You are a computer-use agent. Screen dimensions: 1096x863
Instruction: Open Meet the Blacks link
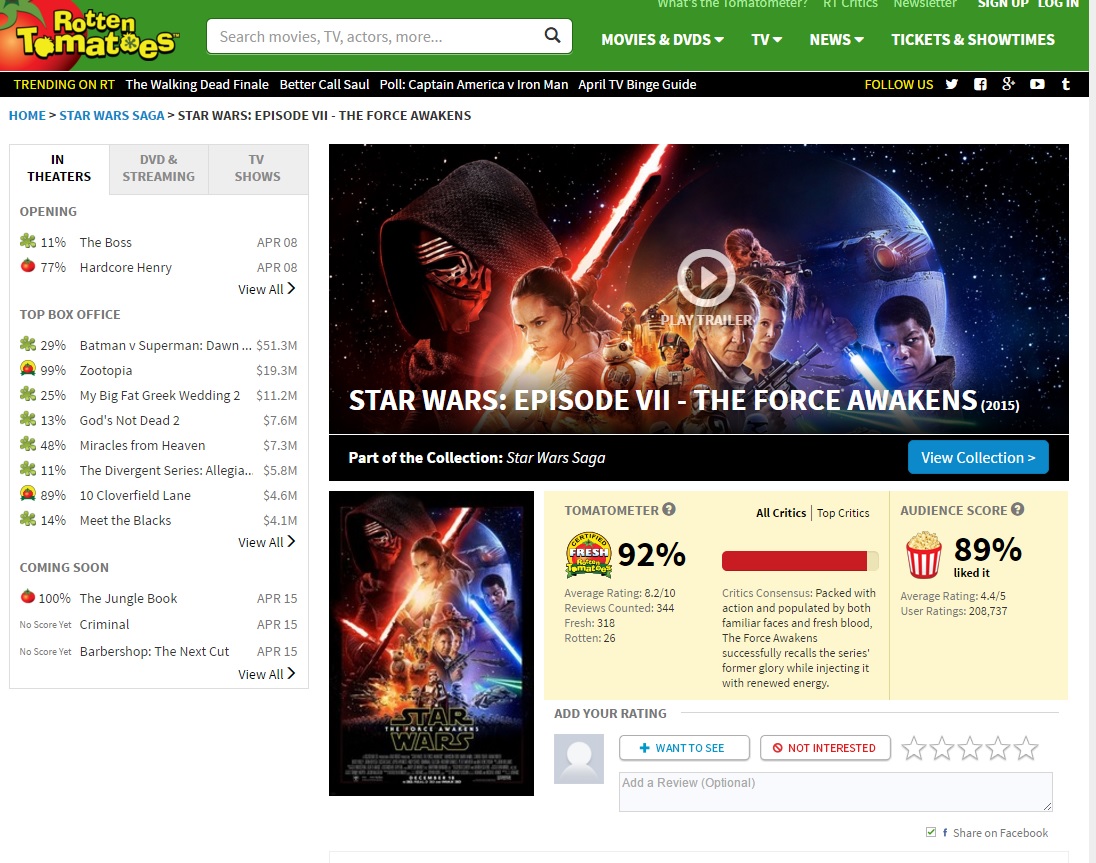pyautogui.click(x=125, y=520)
